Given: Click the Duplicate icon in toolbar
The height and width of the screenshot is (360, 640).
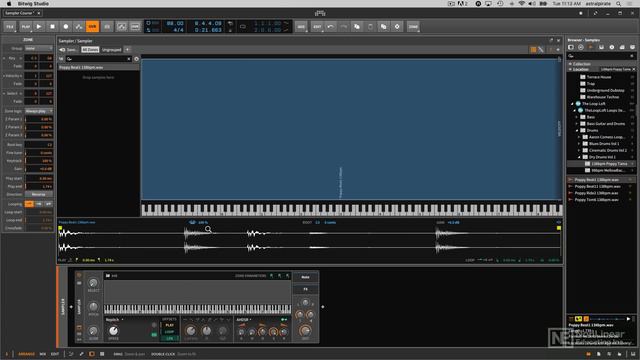Looking at the screenshot, I should click(383, 27).
